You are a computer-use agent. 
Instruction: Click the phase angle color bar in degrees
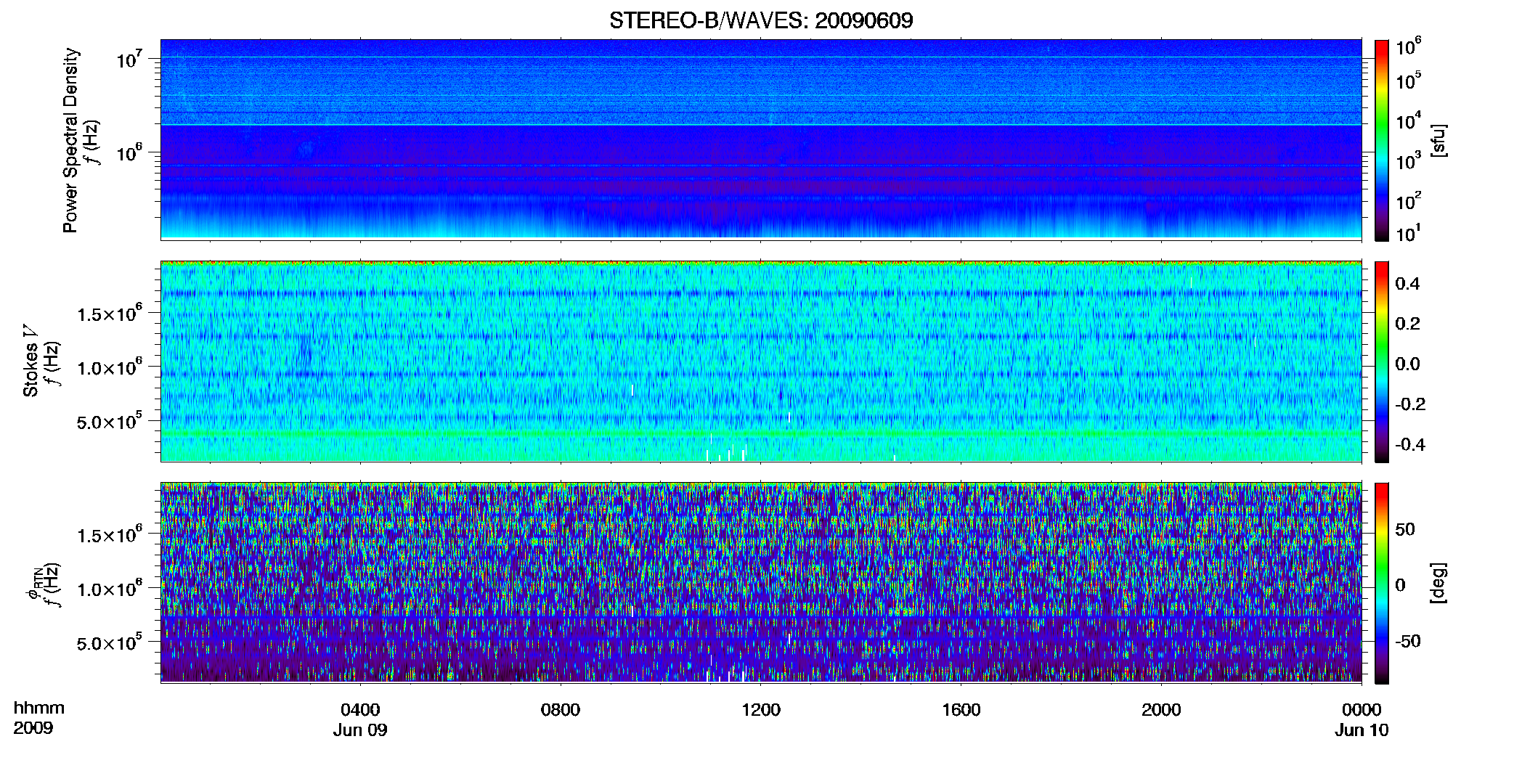[1382, 583]
